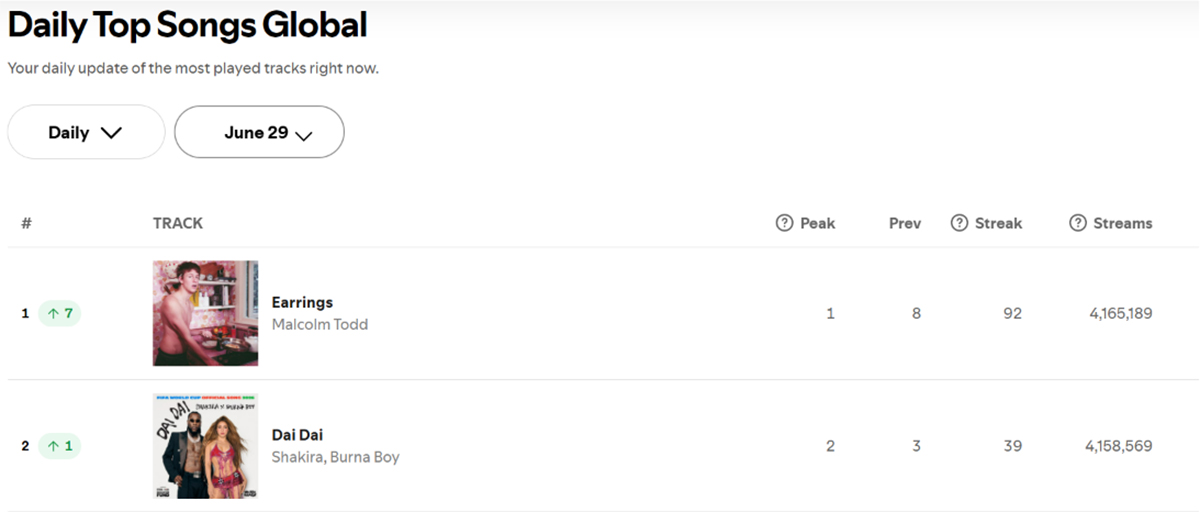Click the Peak column help icon
The image size is (1200, 512).
(785, 223)
